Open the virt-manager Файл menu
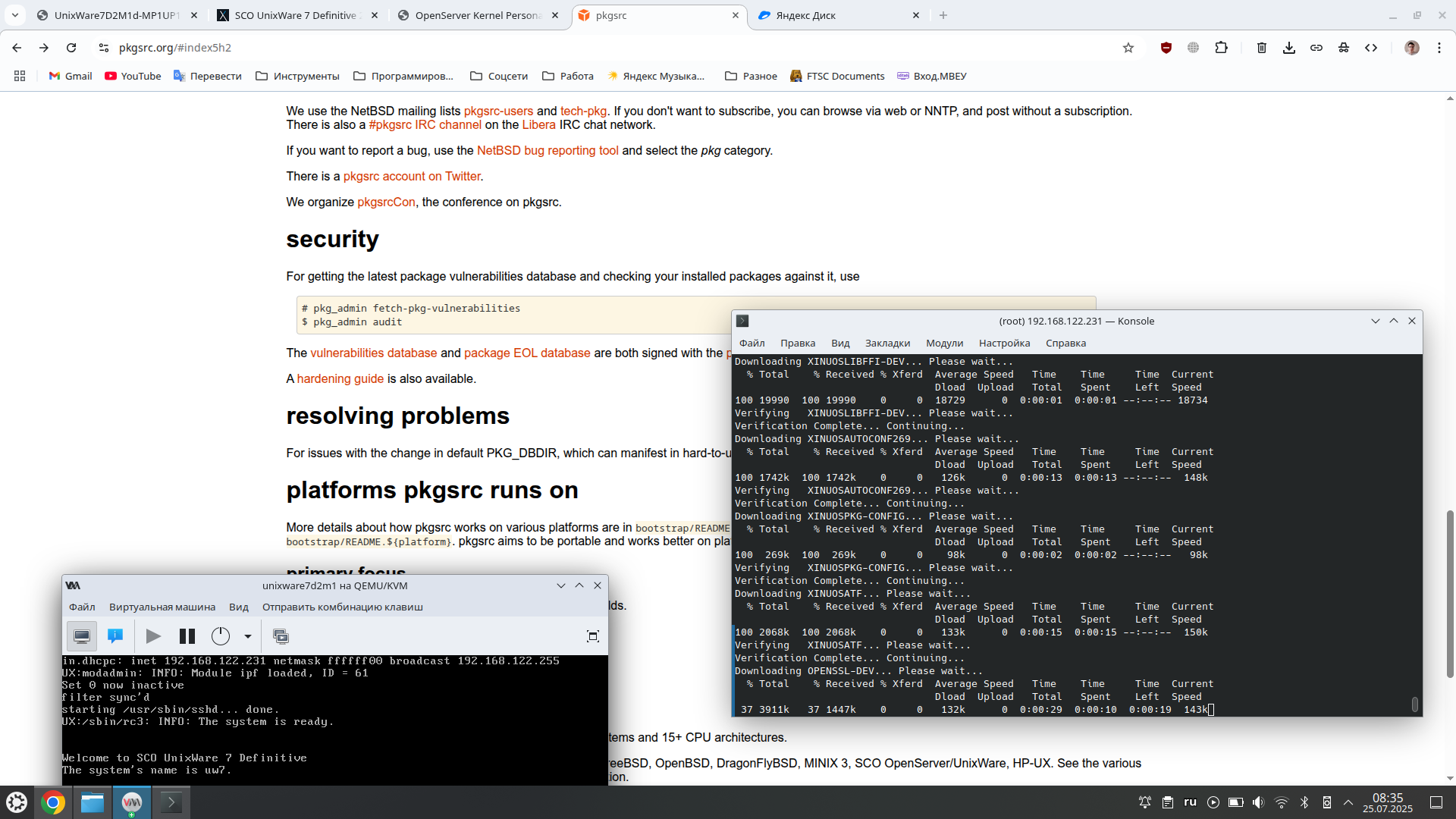The image size is (1456, 819). point(82,607)
